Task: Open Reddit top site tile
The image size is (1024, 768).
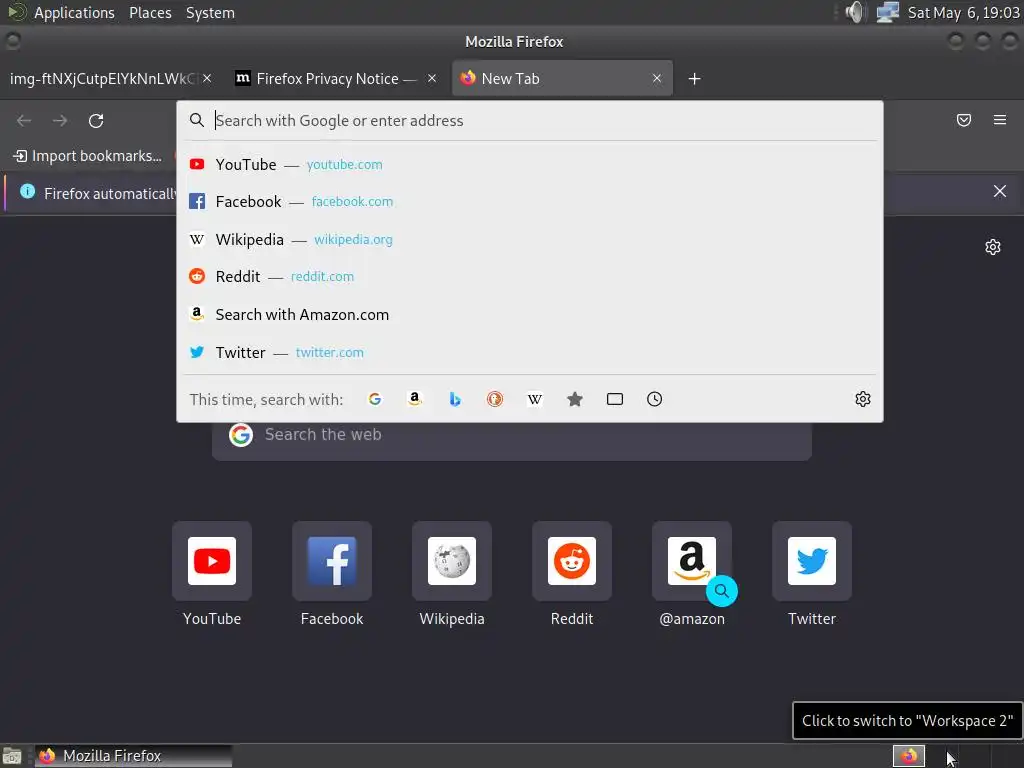Action: click(572, 561)
